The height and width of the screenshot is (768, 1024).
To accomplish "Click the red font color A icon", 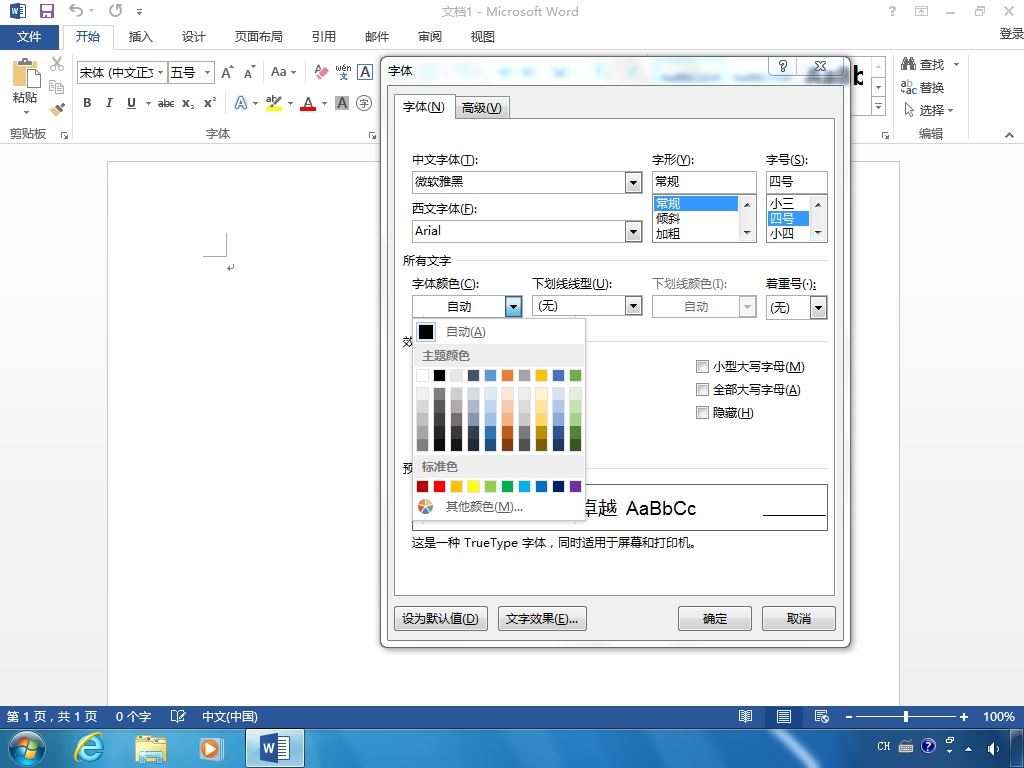I will (x=308, y=103).
